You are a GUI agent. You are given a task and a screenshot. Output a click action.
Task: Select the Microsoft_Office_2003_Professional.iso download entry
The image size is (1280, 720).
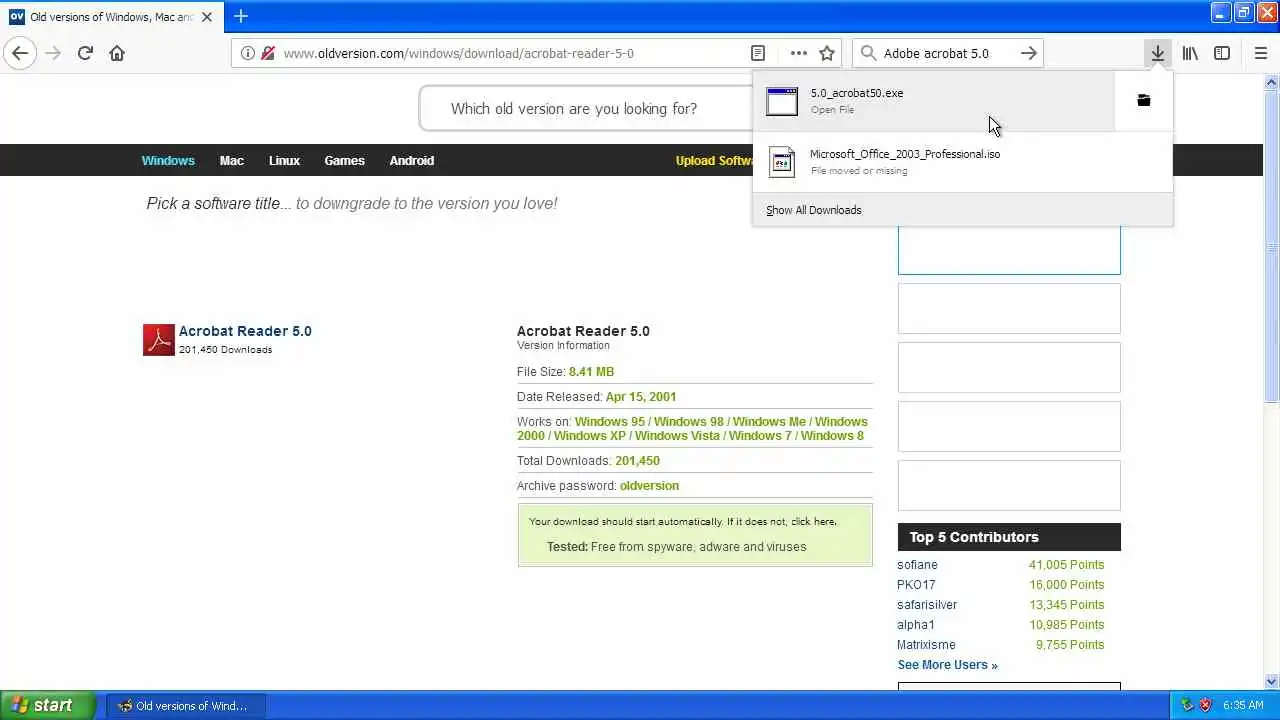pos(962,162)
